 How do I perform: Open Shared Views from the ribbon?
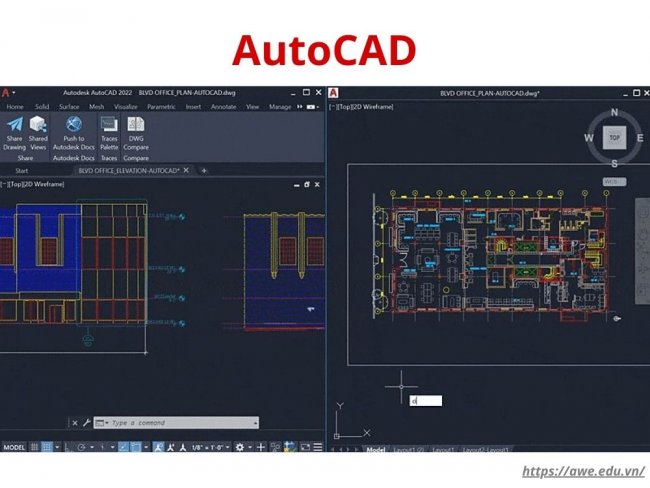point(38,124)
